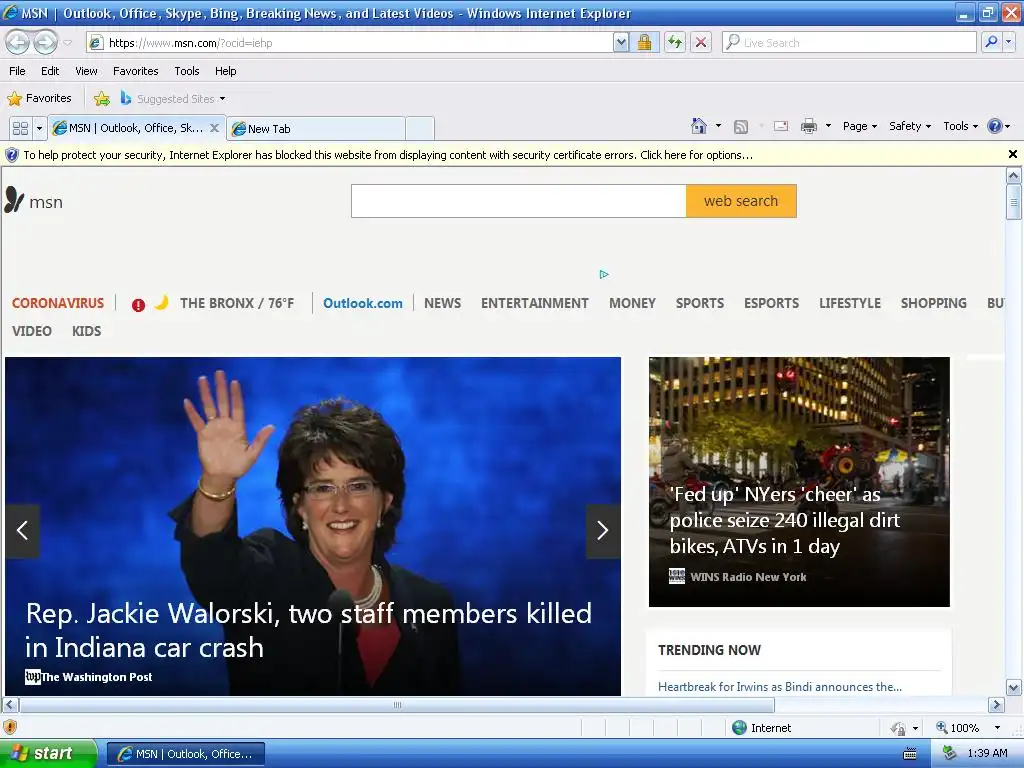
Task: Open Quick Tabs grid icon
Action: click(20, 128)
